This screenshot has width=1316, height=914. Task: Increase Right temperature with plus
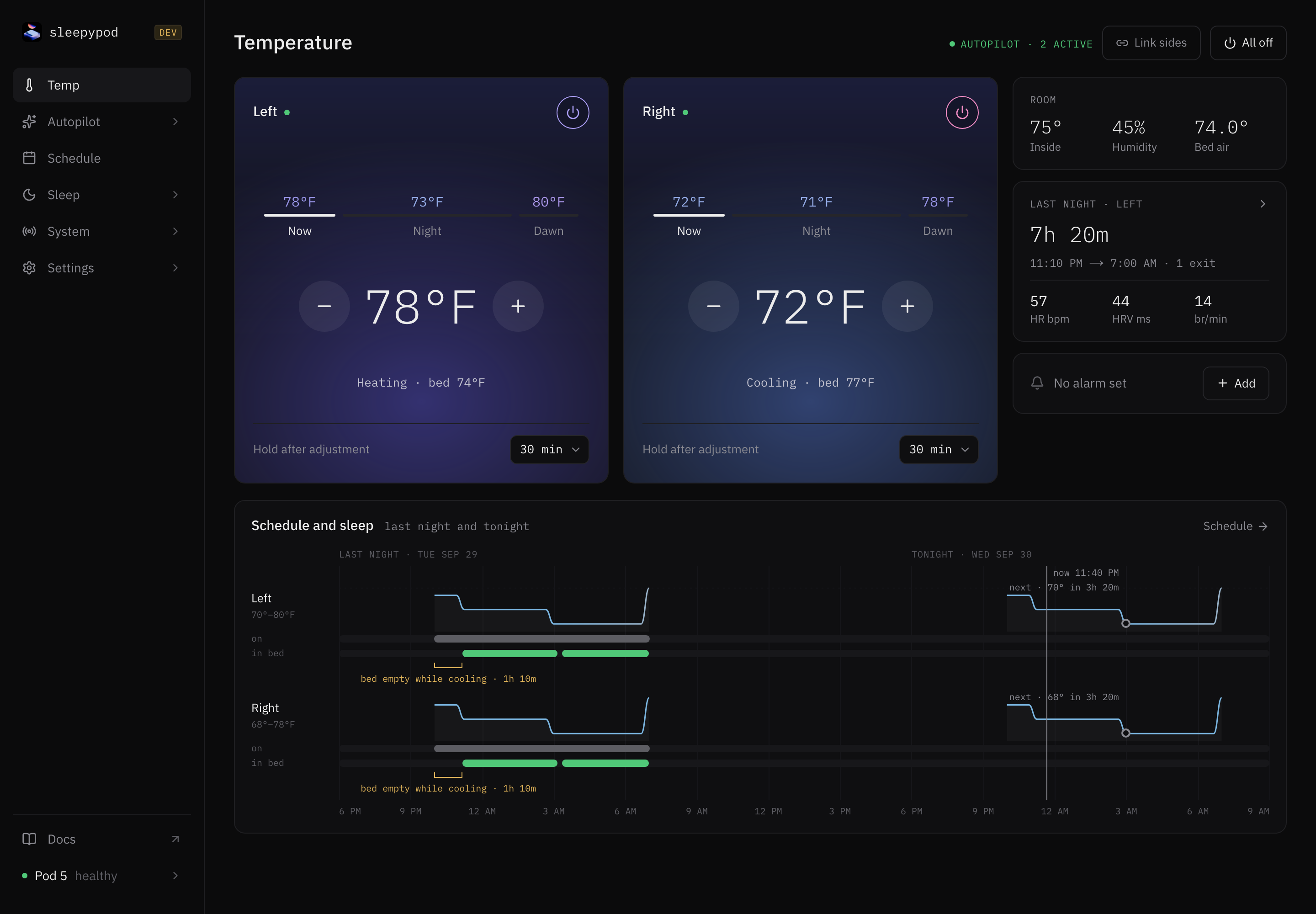pyautogui.click(x=907, y=306)
